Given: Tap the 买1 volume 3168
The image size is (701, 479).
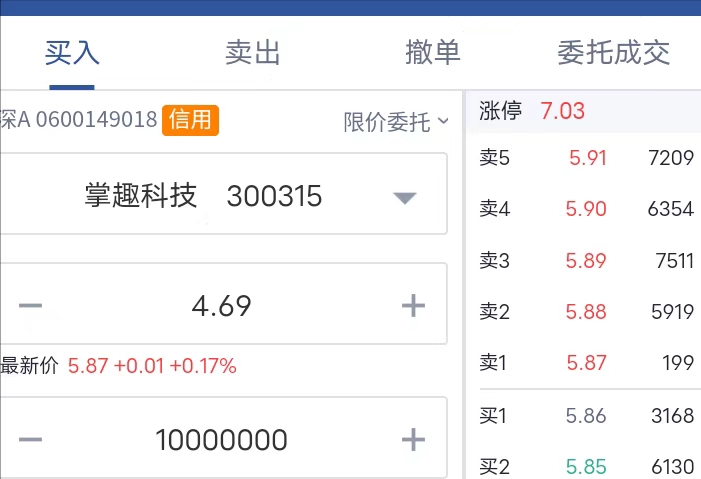Looking at the screenshot, I should point(672,416).
